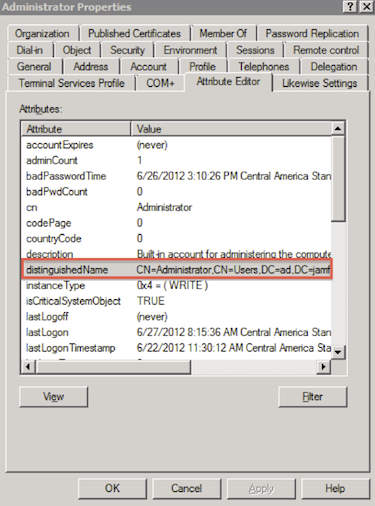Click the 0x4 = ( WRITE ) value

click(x=172, y=285)
